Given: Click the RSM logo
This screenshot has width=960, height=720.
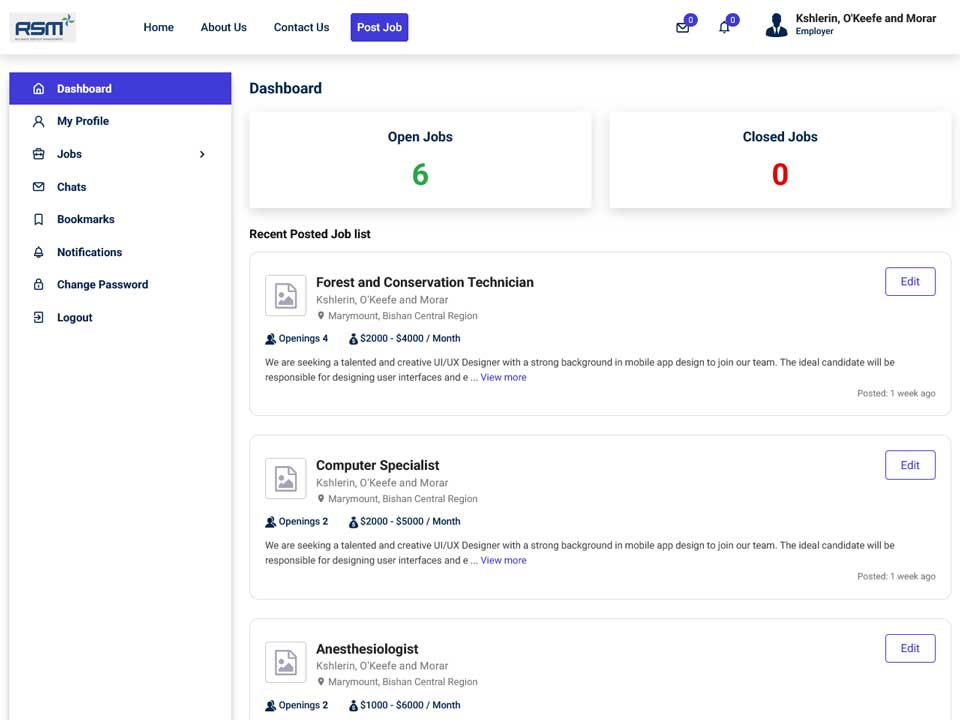Looking at the screenshot, I should (x=42, y=28).
